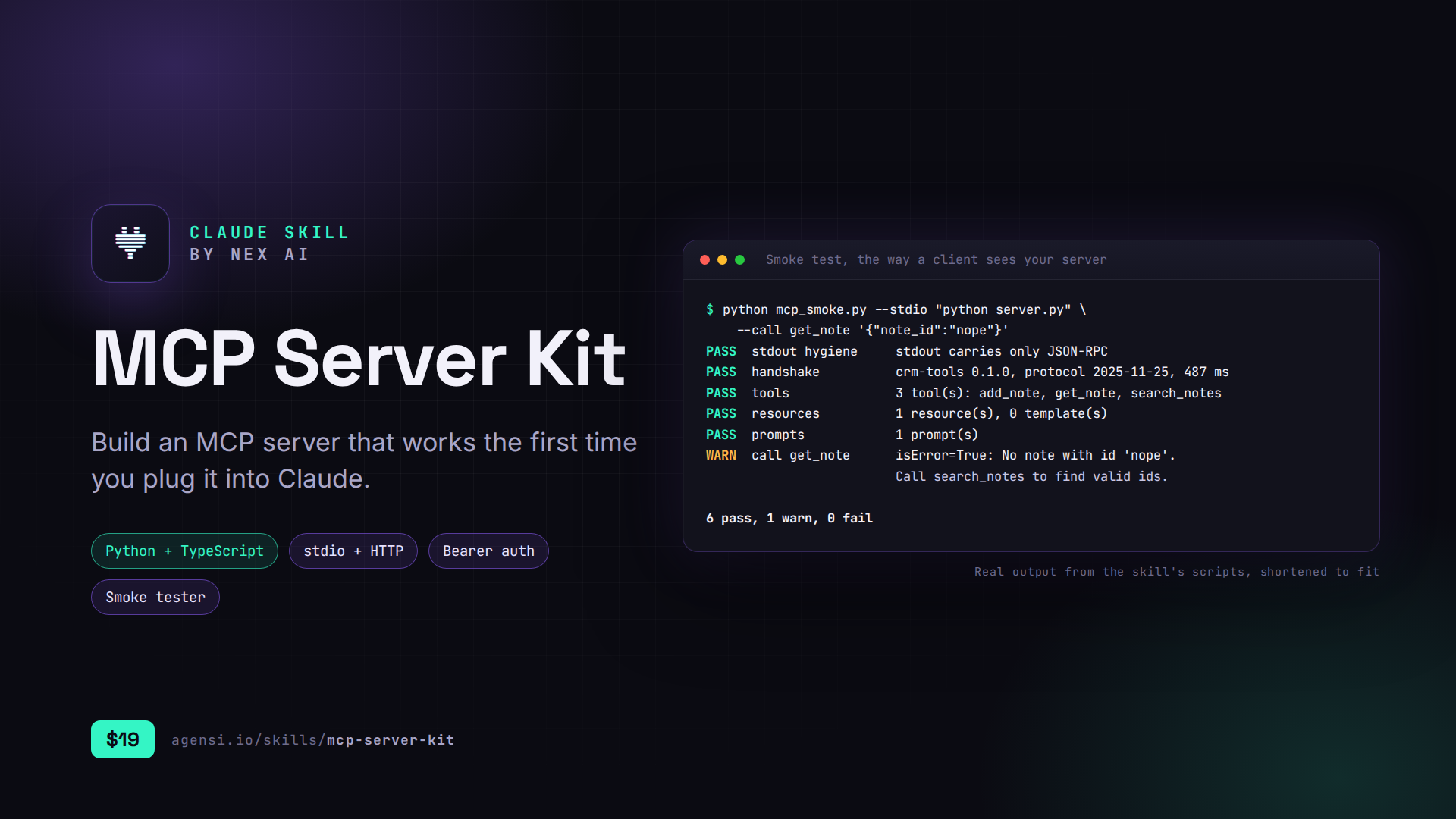Click the 'Real output from the skill's scripts' caption
Screen dimensions: 1456x819
(x=1177, y=572)
